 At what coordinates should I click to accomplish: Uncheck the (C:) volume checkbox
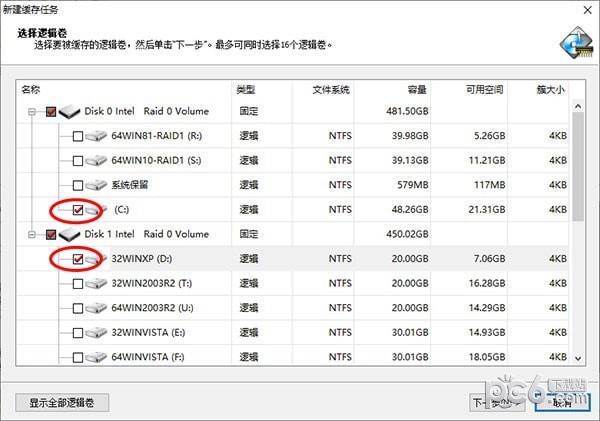(x=78, y=210)
